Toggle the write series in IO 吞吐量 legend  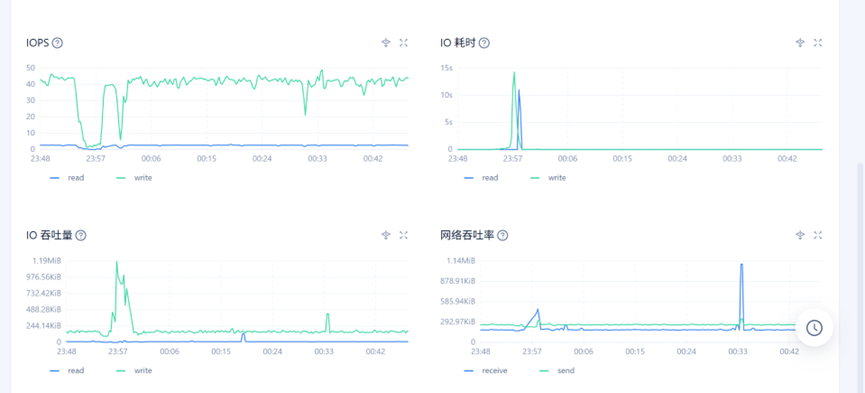point(134,370)
